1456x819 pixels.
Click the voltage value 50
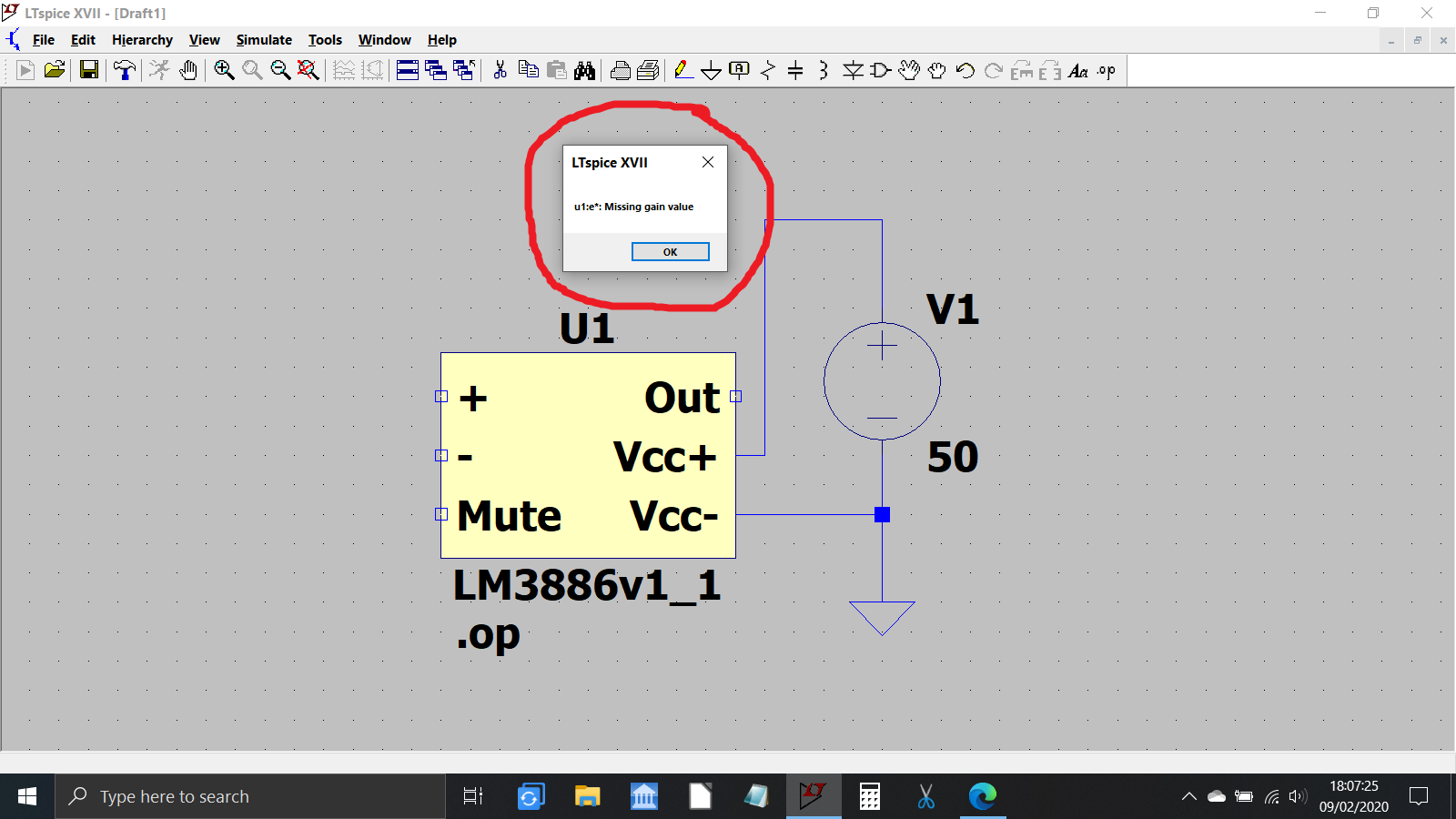click(x=953, y=457)
